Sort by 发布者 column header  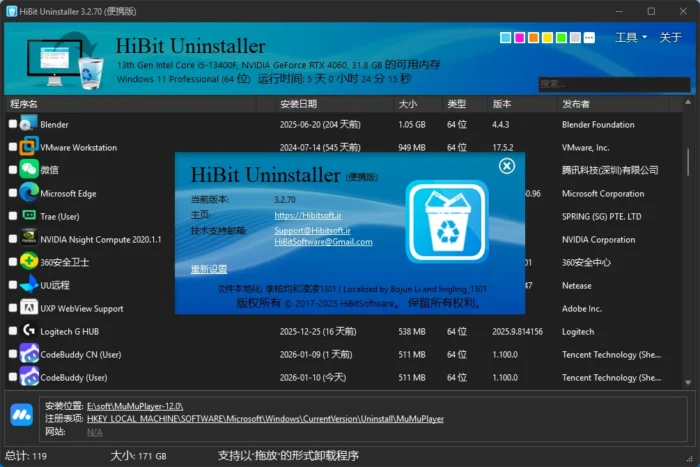click(613, 104)
